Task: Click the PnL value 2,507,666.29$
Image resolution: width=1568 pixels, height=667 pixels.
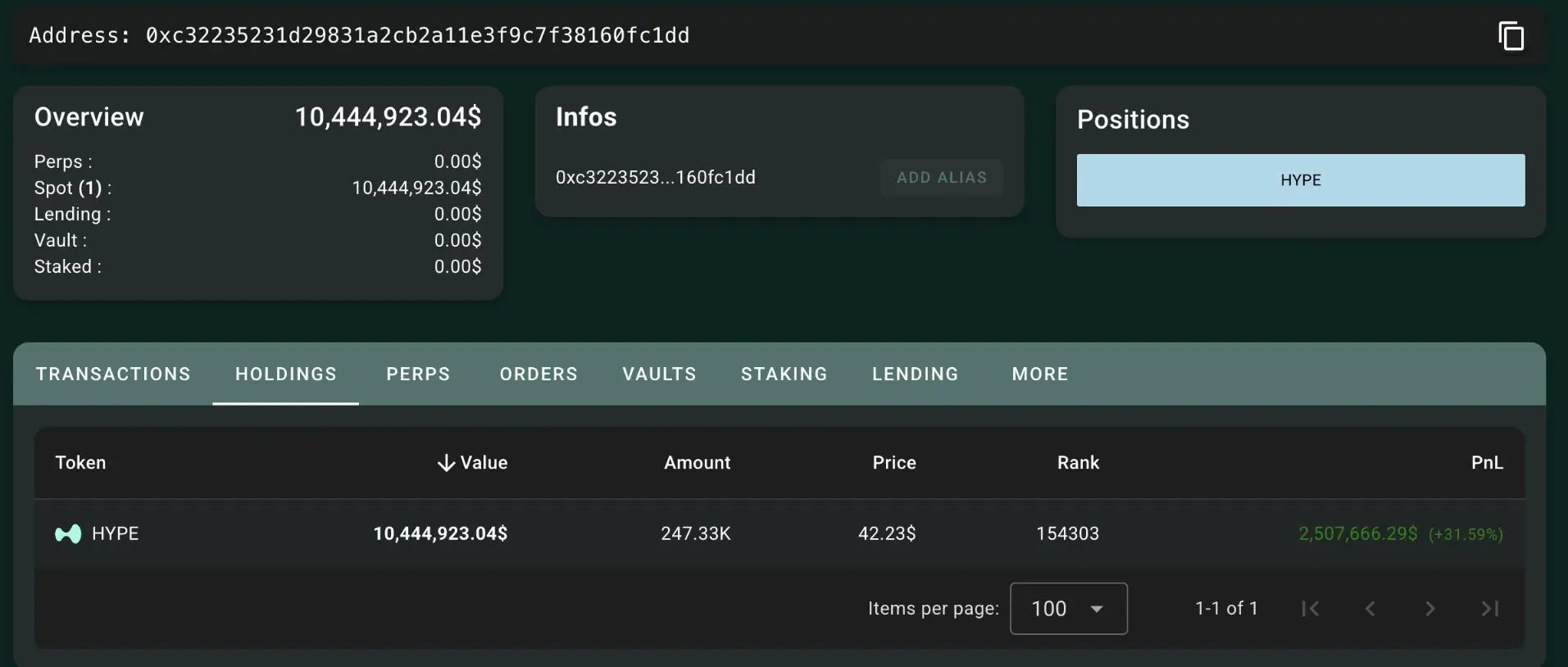Action: coord(1358,534)
